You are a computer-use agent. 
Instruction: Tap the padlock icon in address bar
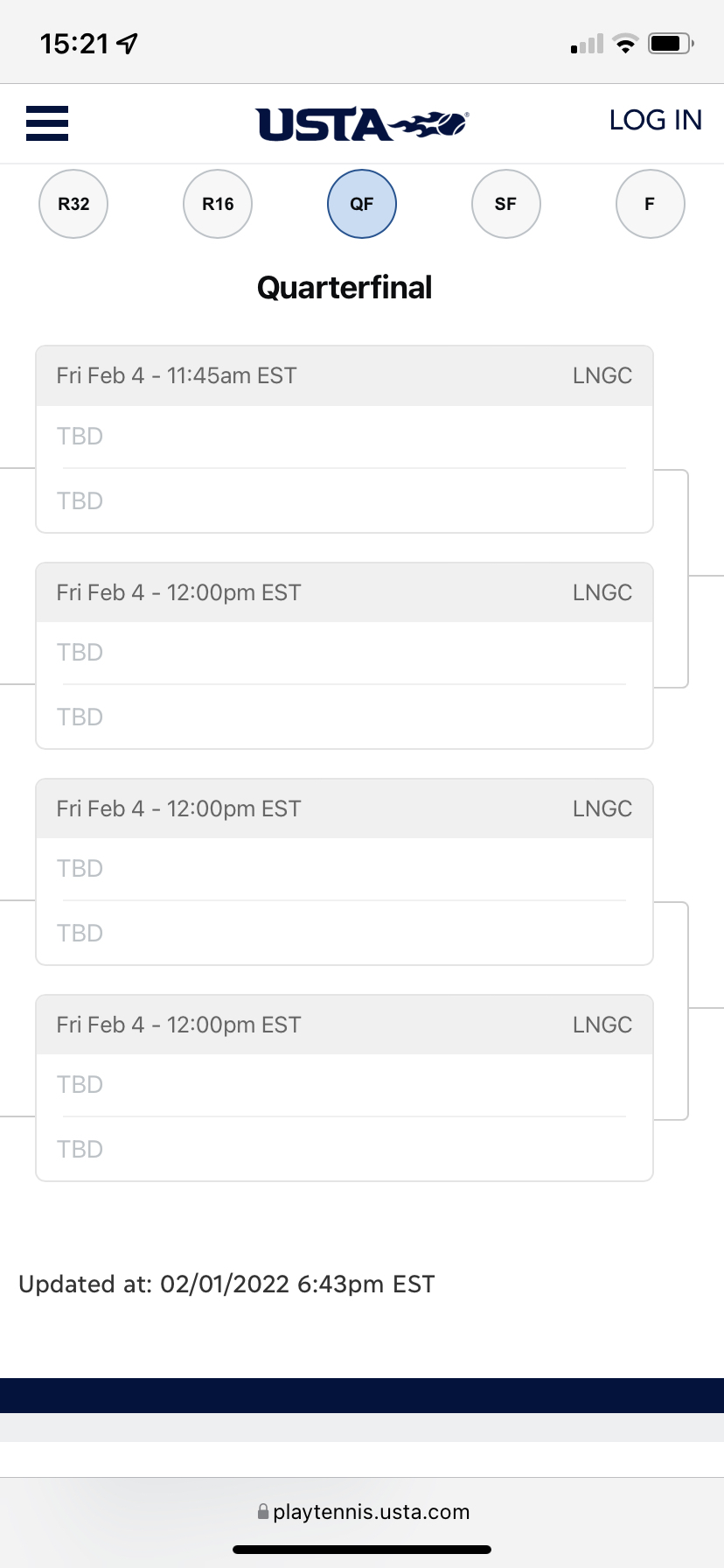[262, 1511]
